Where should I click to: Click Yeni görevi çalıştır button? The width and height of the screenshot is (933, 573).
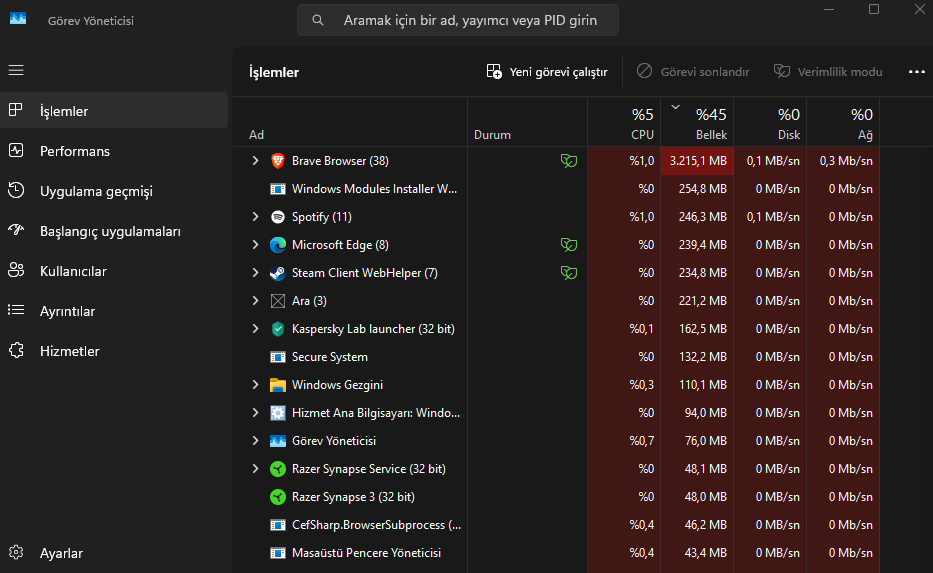click(547, 72)
